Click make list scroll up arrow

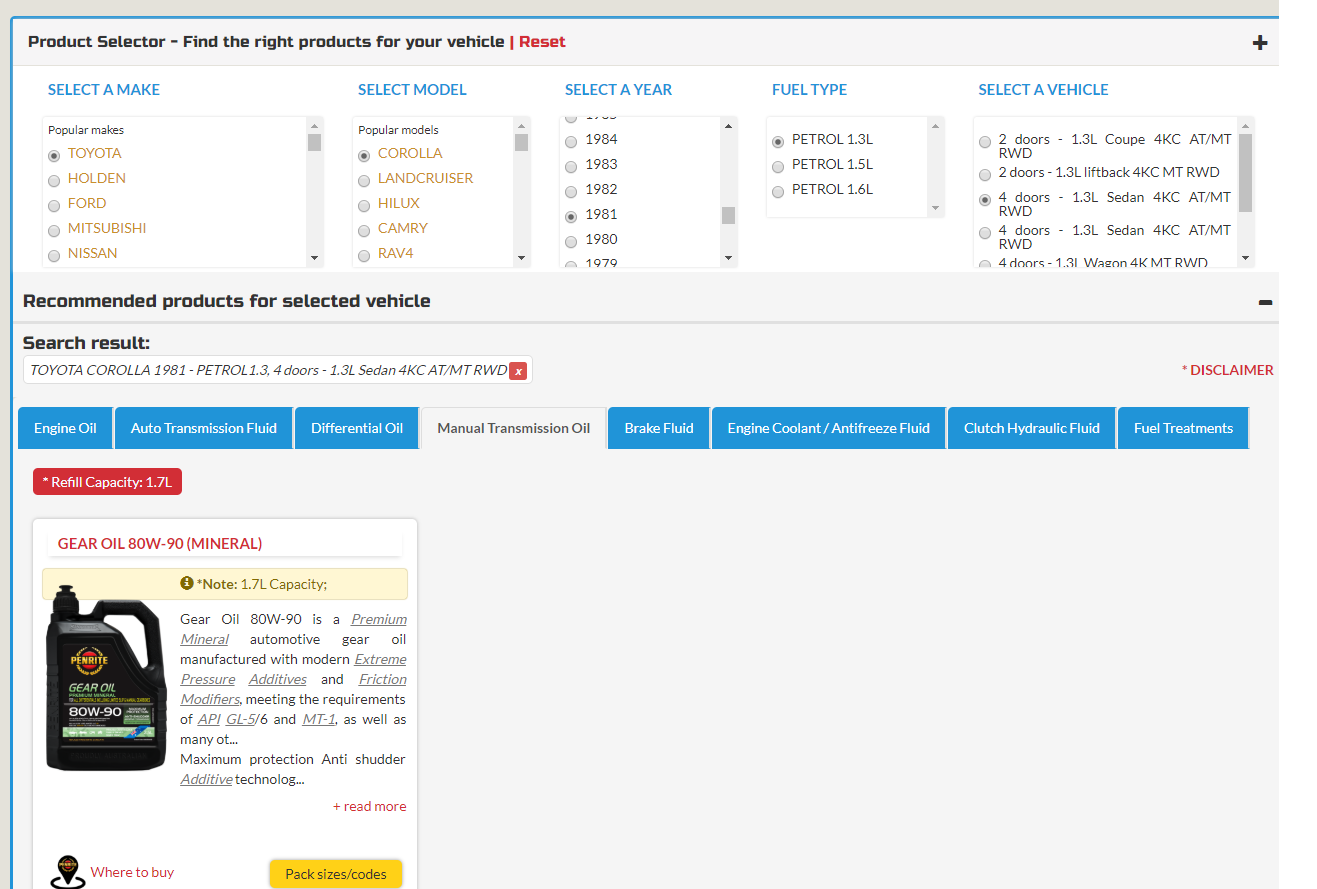(315, 126)
